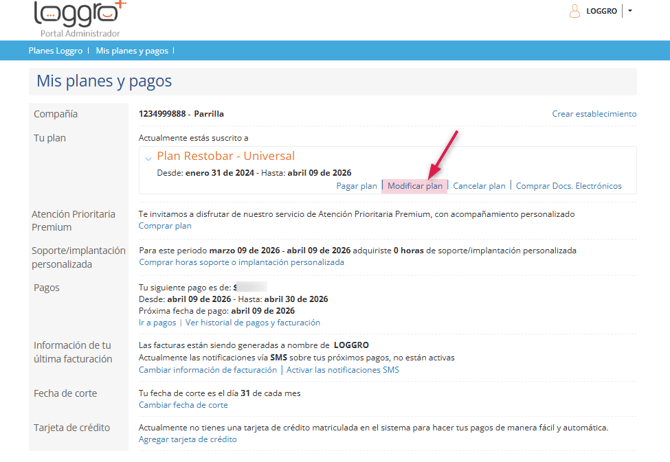The image size is (670, 462).
Task: Click Comprar horas soporte o implantación personalizada
Action: coord(241,262)
